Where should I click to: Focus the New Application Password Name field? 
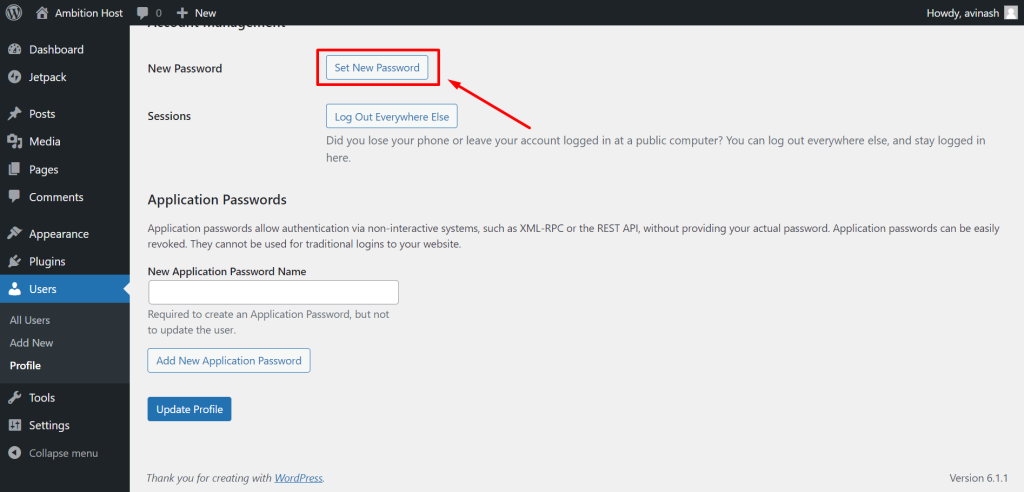[273, 292]
